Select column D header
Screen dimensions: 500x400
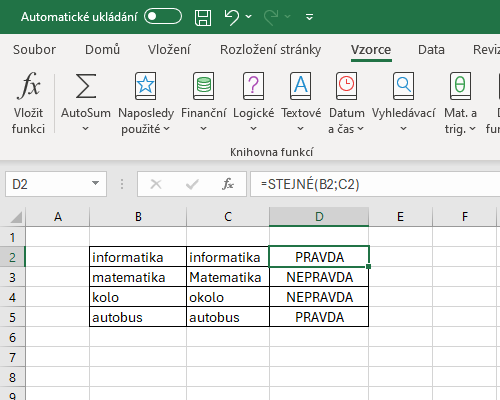pyautogui.click(x=319, y=217)
